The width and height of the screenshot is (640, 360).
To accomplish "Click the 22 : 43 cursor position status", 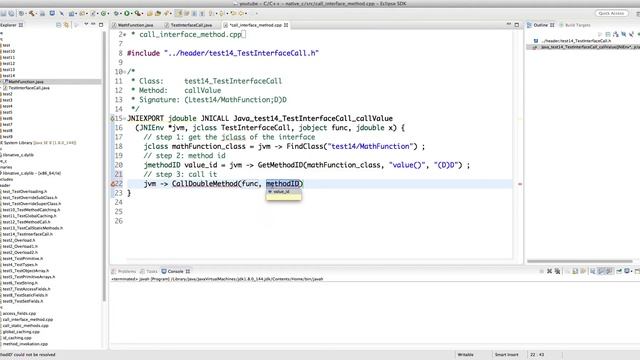I will pyautogui.click(x=537, y=355).
